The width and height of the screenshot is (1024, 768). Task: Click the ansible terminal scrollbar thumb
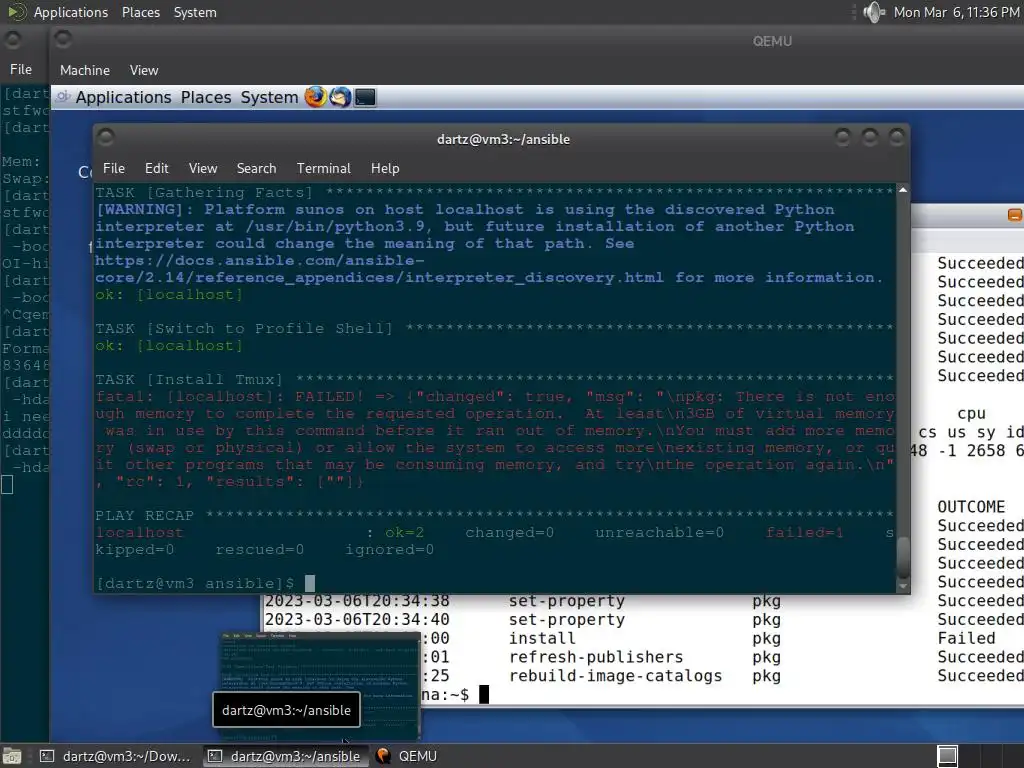pos(903,556)
